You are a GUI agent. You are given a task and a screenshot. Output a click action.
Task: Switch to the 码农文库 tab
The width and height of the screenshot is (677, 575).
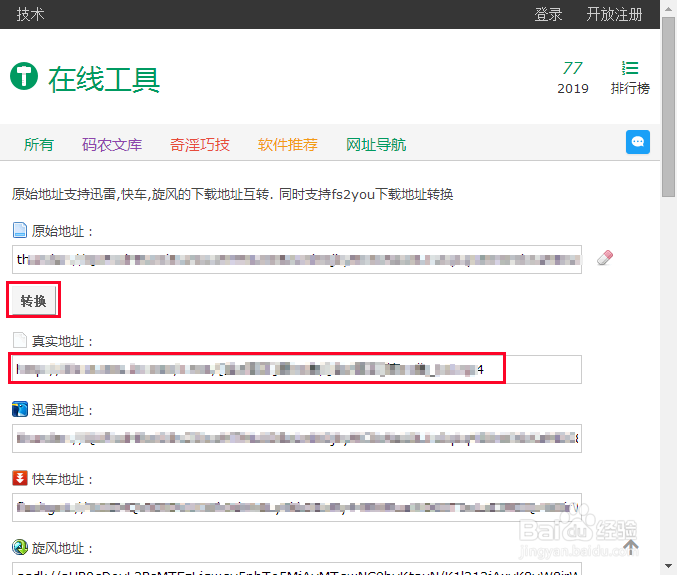(x=112, y=145)
